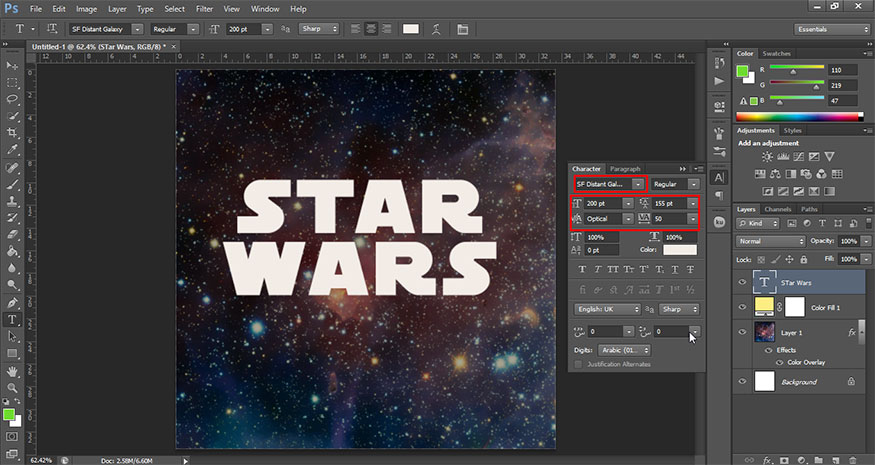The width and height of the screenshot is (875, 465).
Task: Open the Digits Arabic dropdown
Action: pos(624,350)
